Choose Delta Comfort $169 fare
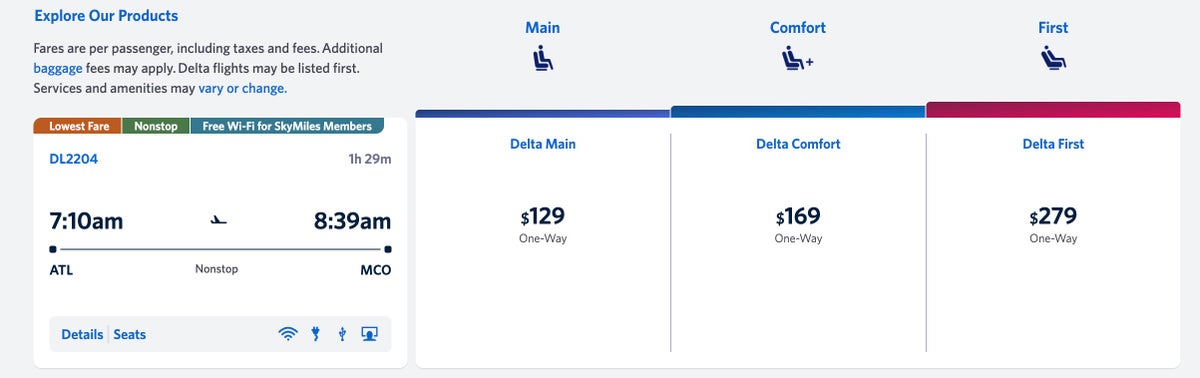1200x378 pixels. 798,225
